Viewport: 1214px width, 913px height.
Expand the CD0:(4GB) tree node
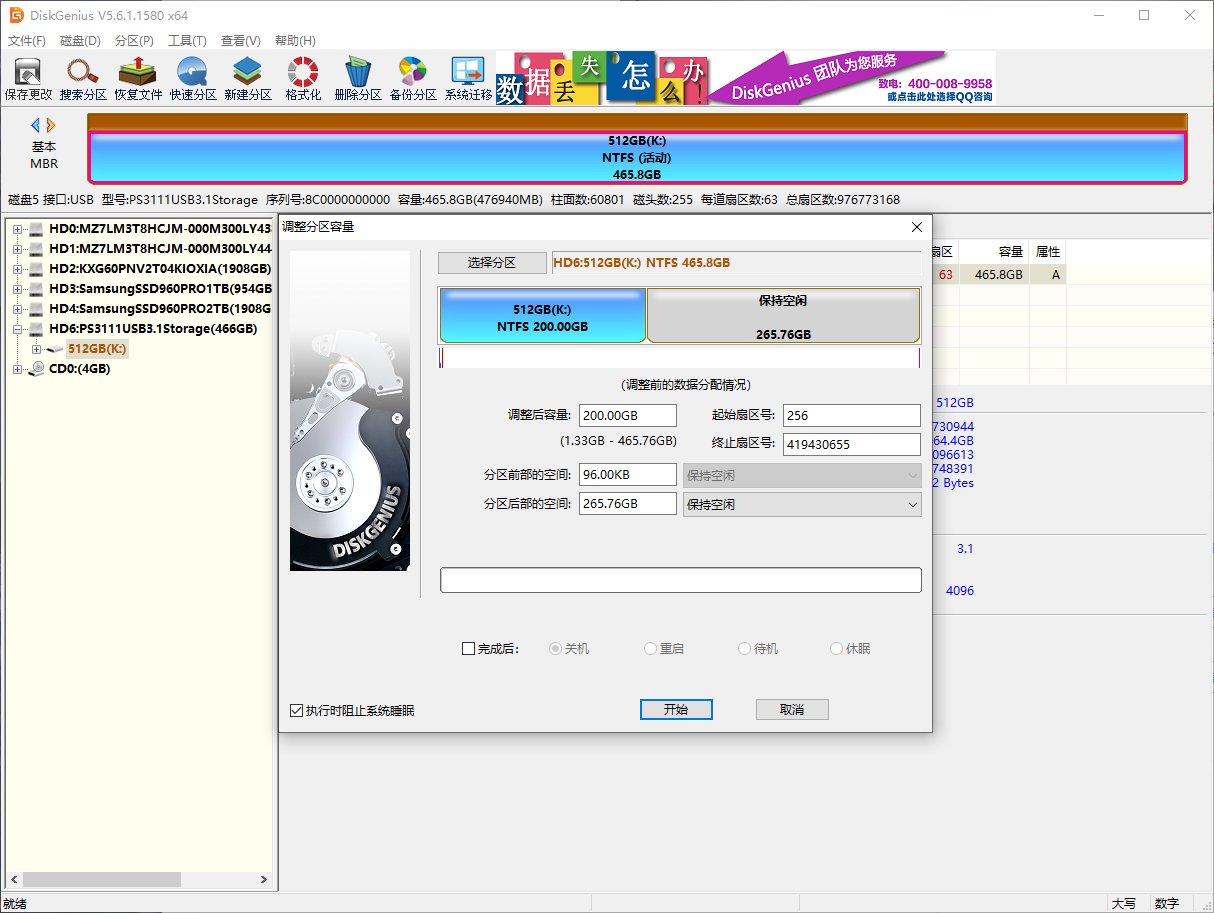(17, 369)
